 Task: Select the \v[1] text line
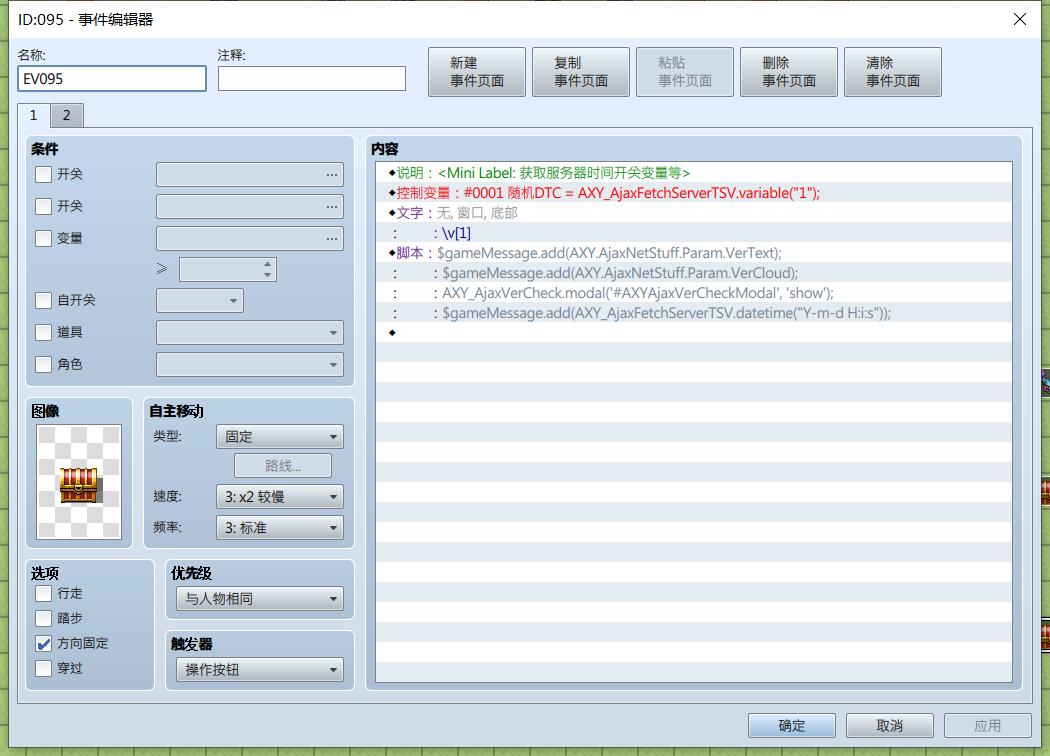[694, 233]
